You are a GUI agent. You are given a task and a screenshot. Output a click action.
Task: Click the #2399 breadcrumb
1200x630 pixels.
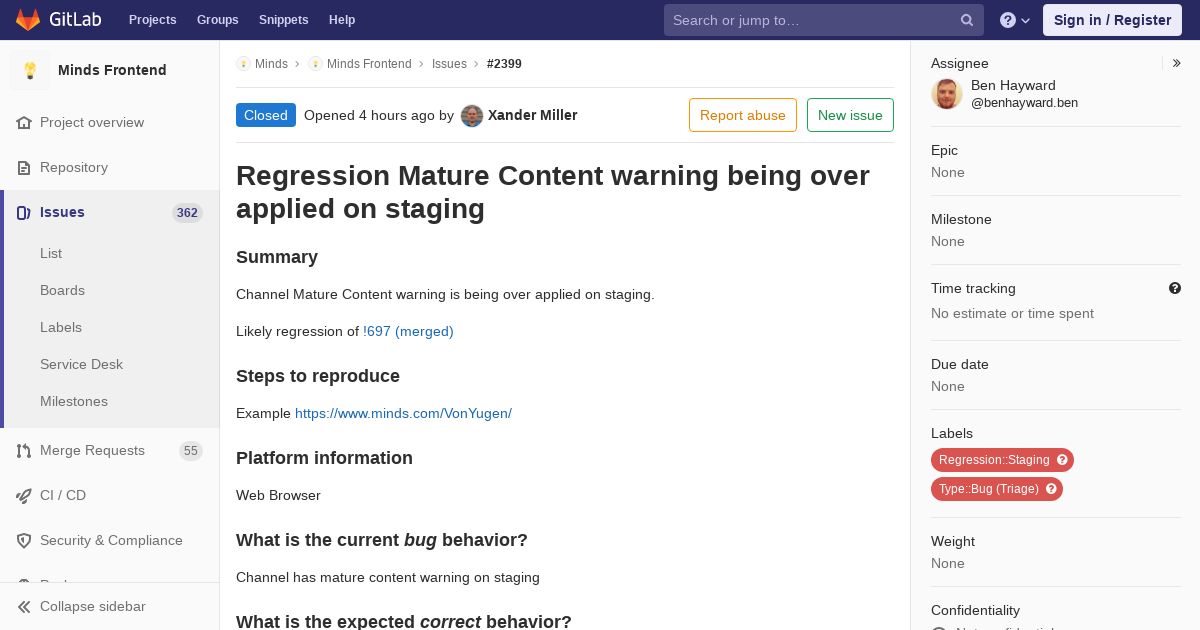504,64
